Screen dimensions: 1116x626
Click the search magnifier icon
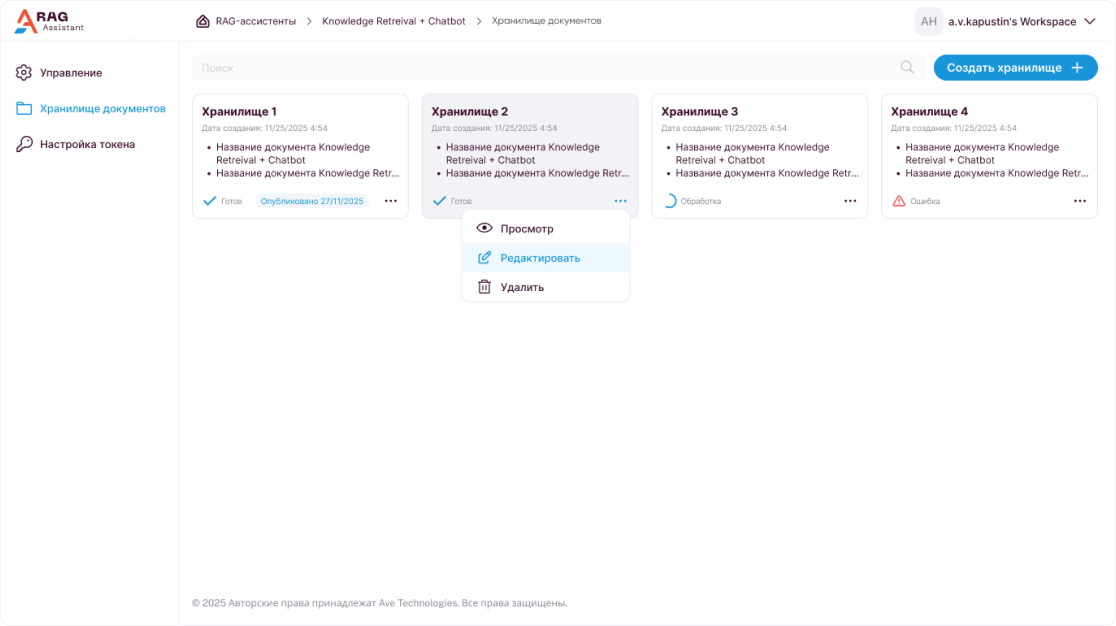click(x=907, y=67)
